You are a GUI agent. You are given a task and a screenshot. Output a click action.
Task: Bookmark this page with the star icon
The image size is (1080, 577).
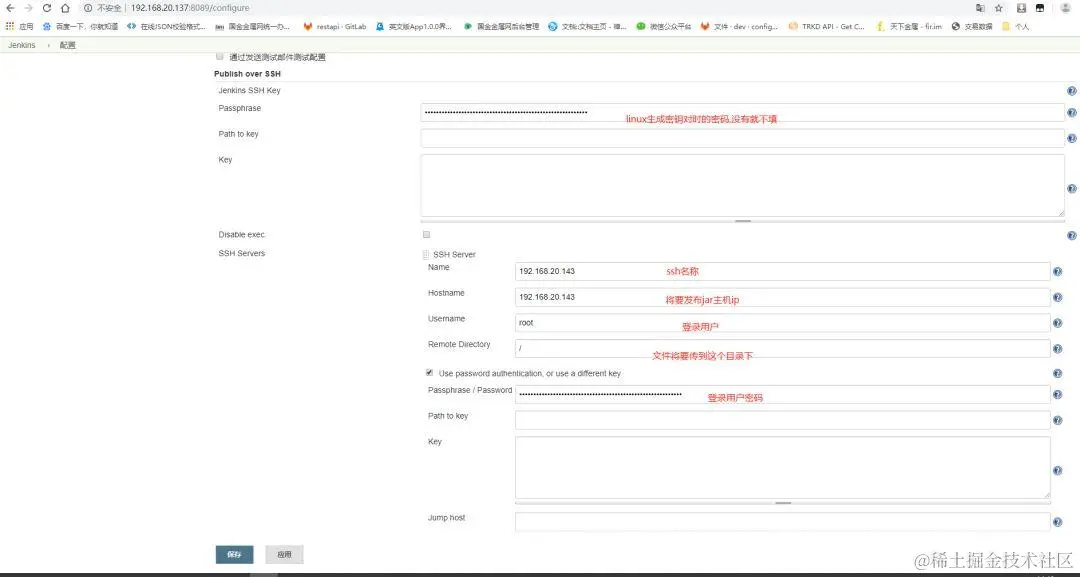[999, 8]
